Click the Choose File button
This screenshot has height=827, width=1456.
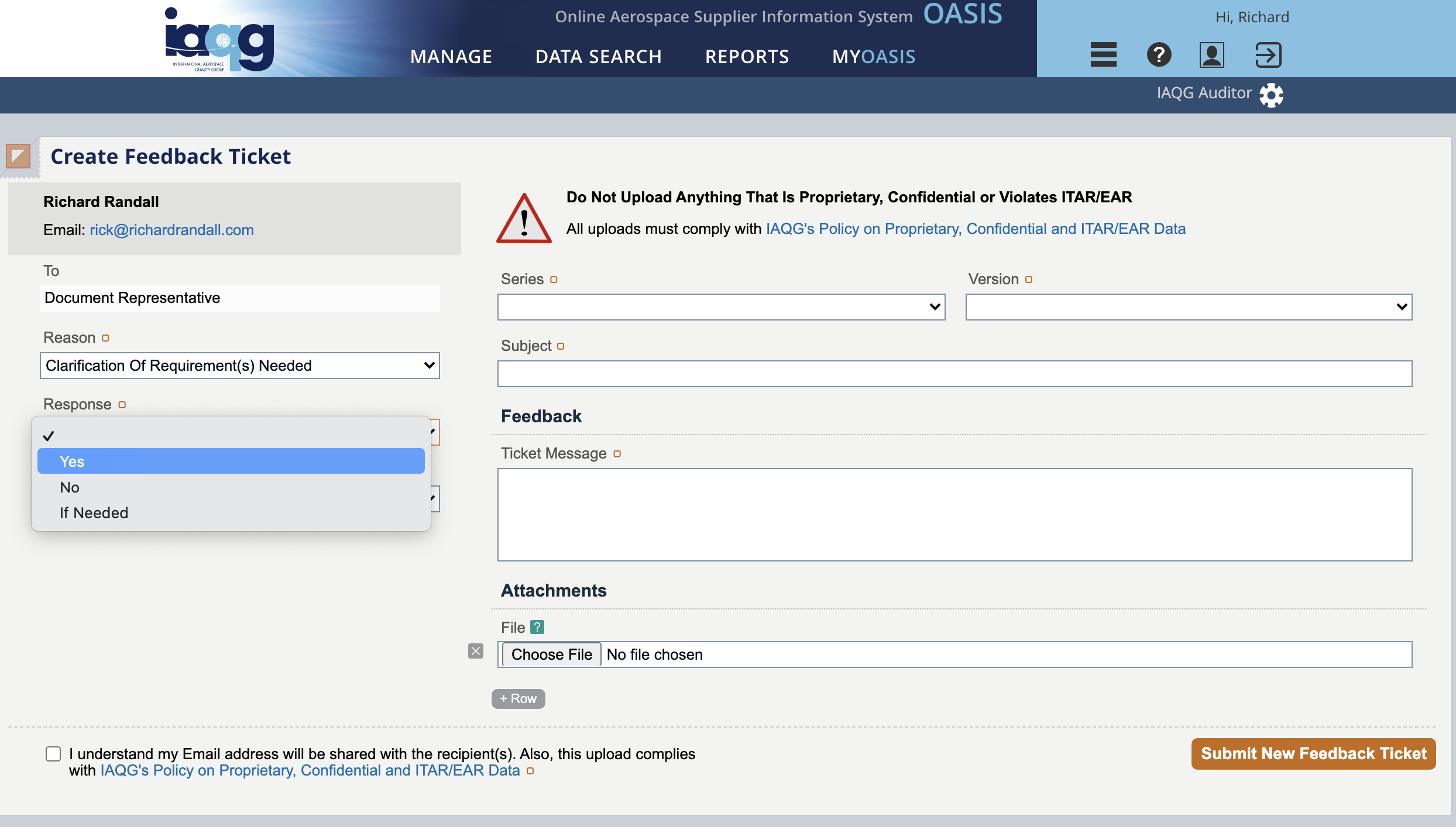(x=551, y=654)
